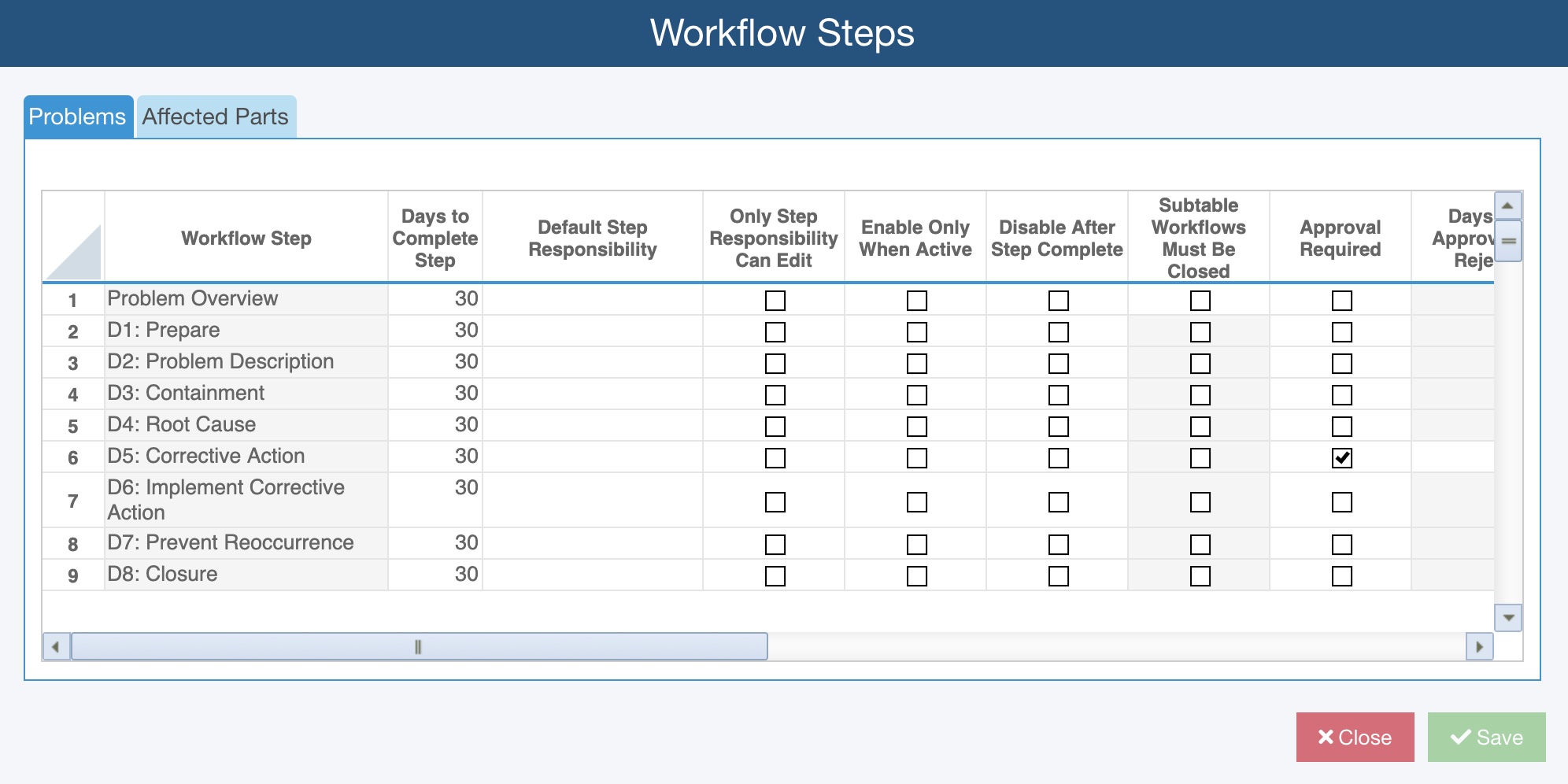Screen dimensions: 1568x784
Task: Click Default Step Responsibility cell for D4: Root Cause
Action: pyautogui.click(x=592, y=425)
